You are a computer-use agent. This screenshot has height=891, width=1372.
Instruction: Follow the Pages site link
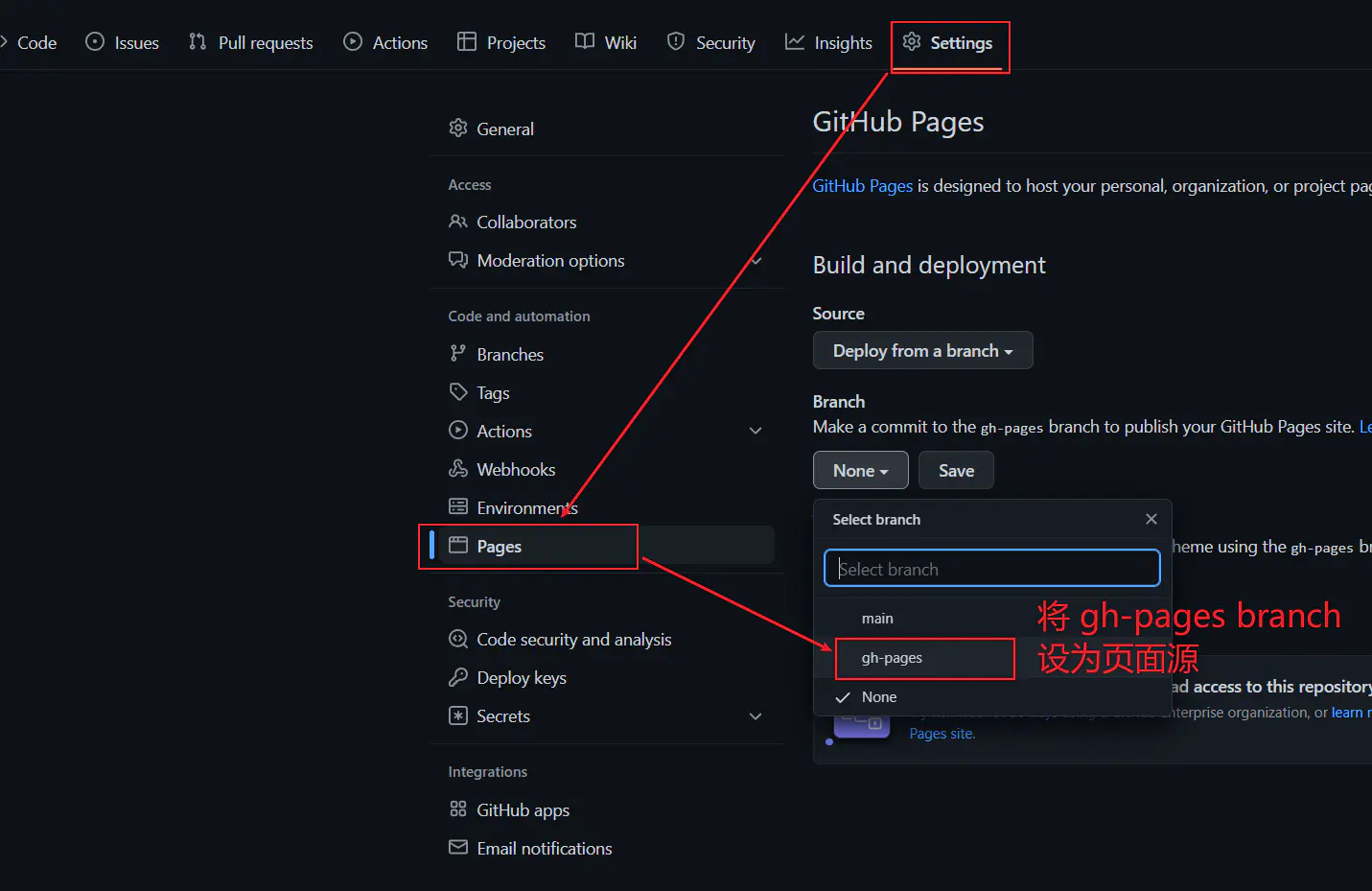click(942, 734)
